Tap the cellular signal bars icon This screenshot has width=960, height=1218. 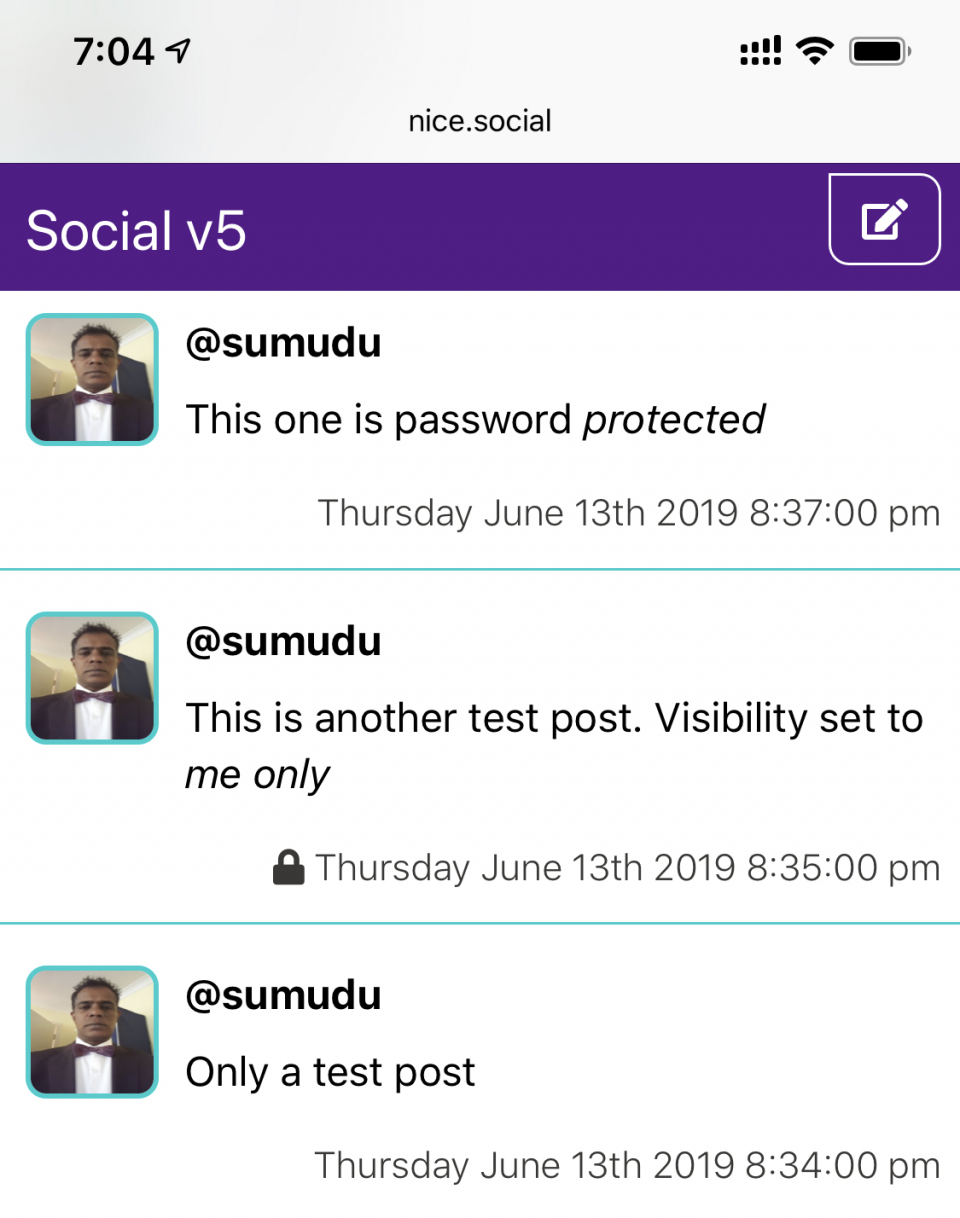click(762, 50)
